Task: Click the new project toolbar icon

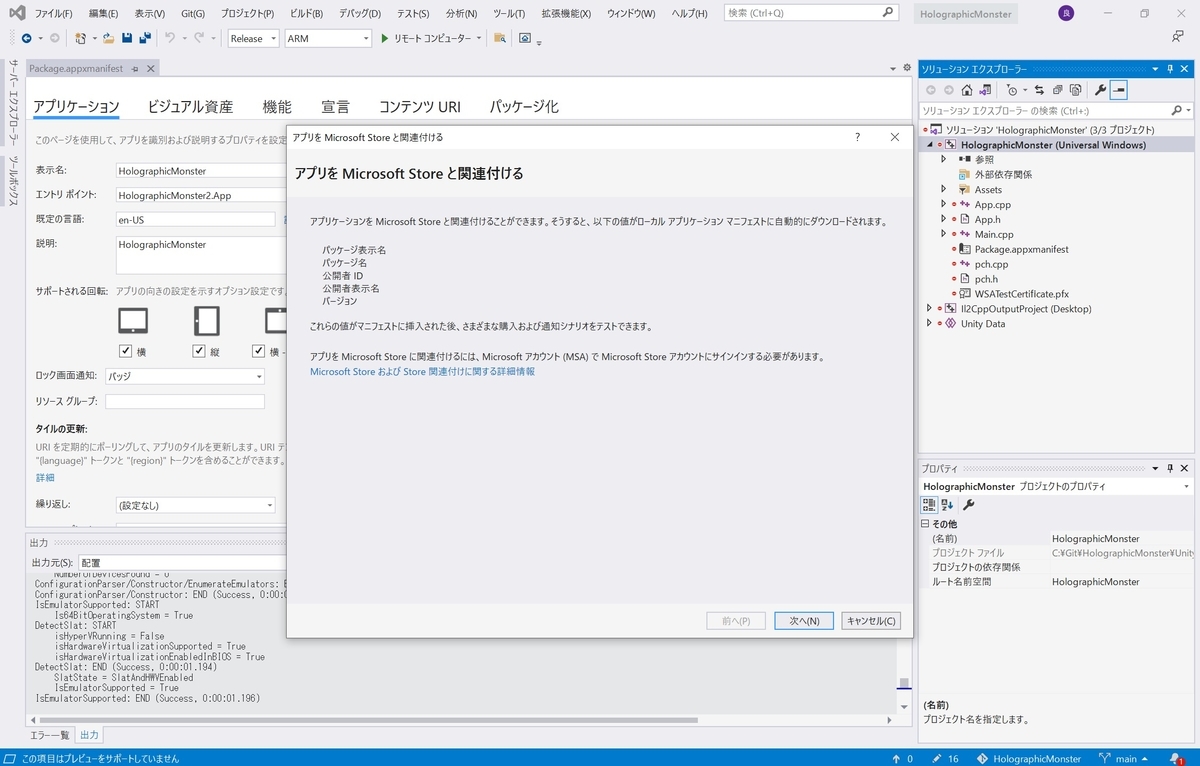Action: coord(80,38)
